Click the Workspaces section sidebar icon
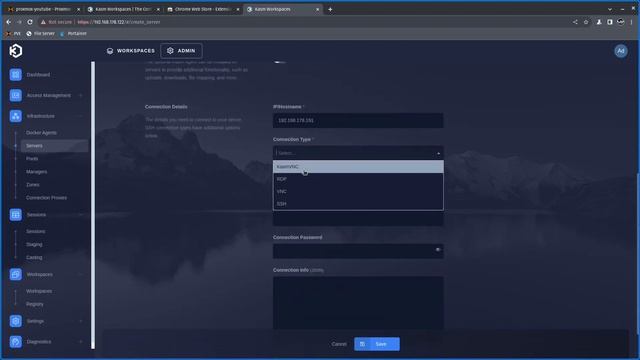This screenshot has width=640, height=360. tap(16, 274)
